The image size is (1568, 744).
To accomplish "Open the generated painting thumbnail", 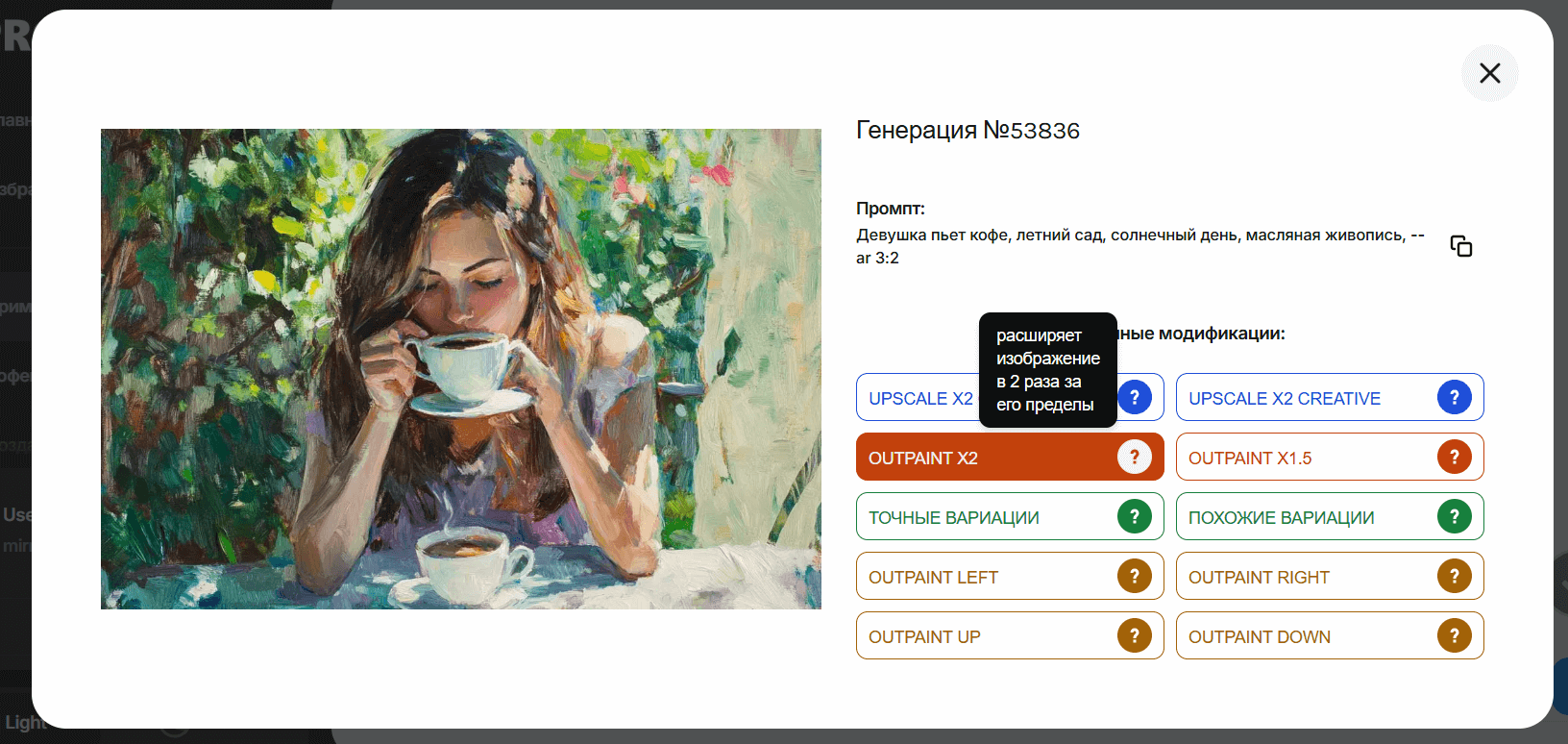I will 461,369.
